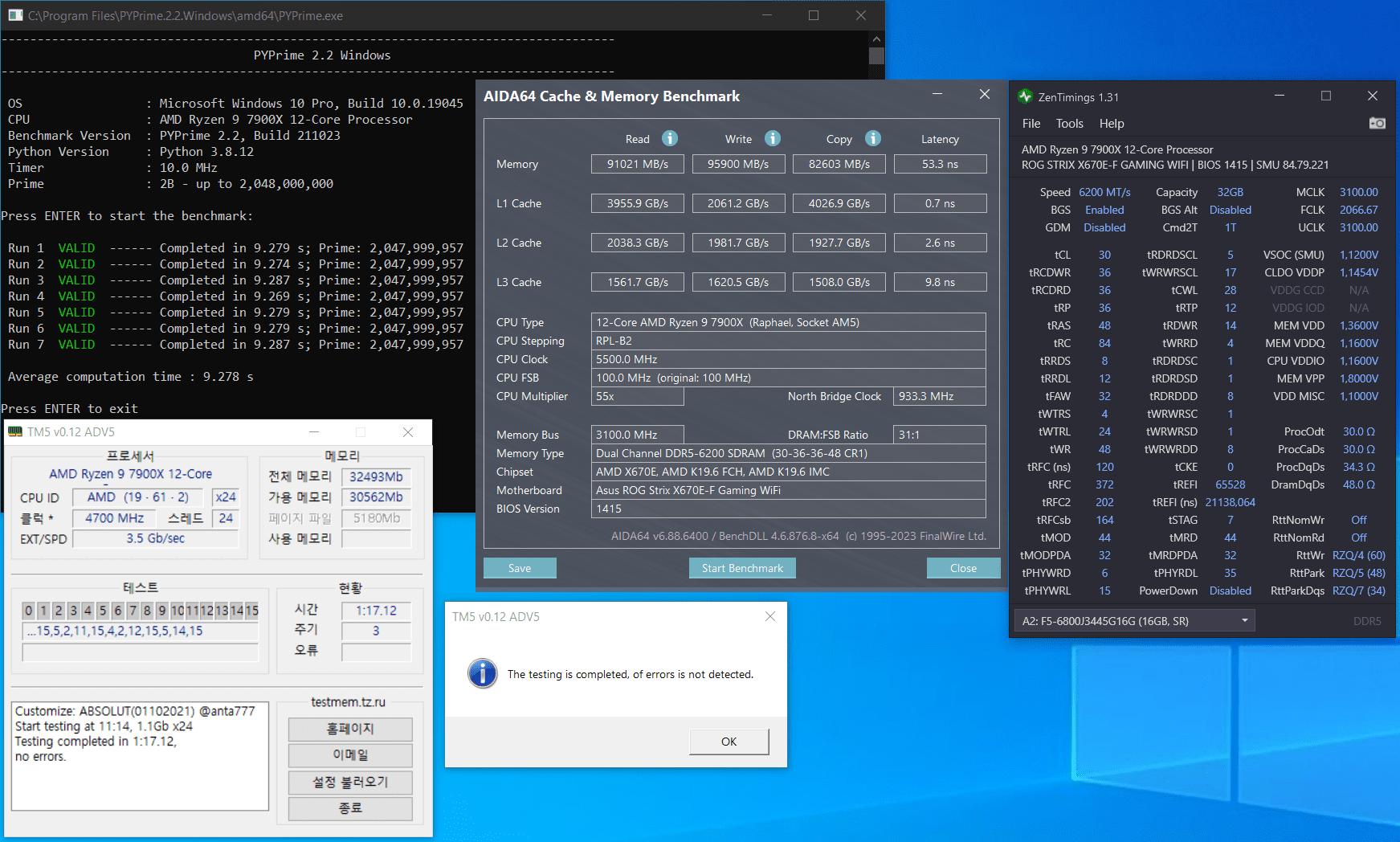1400x842 pixels.
Task: Click the Read info icon in AIDA64
Action: [670, 138]
